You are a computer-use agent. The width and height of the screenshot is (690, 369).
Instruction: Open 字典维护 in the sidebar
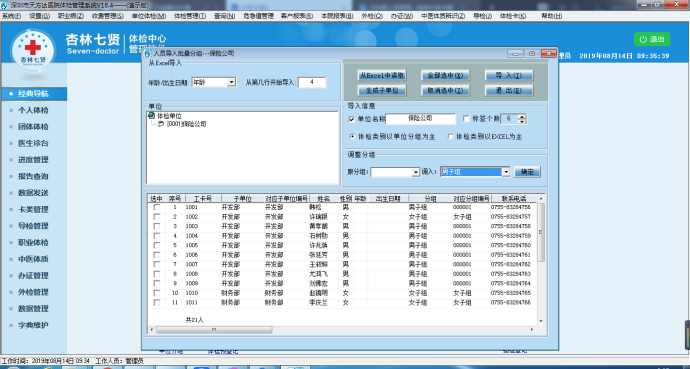33,325
